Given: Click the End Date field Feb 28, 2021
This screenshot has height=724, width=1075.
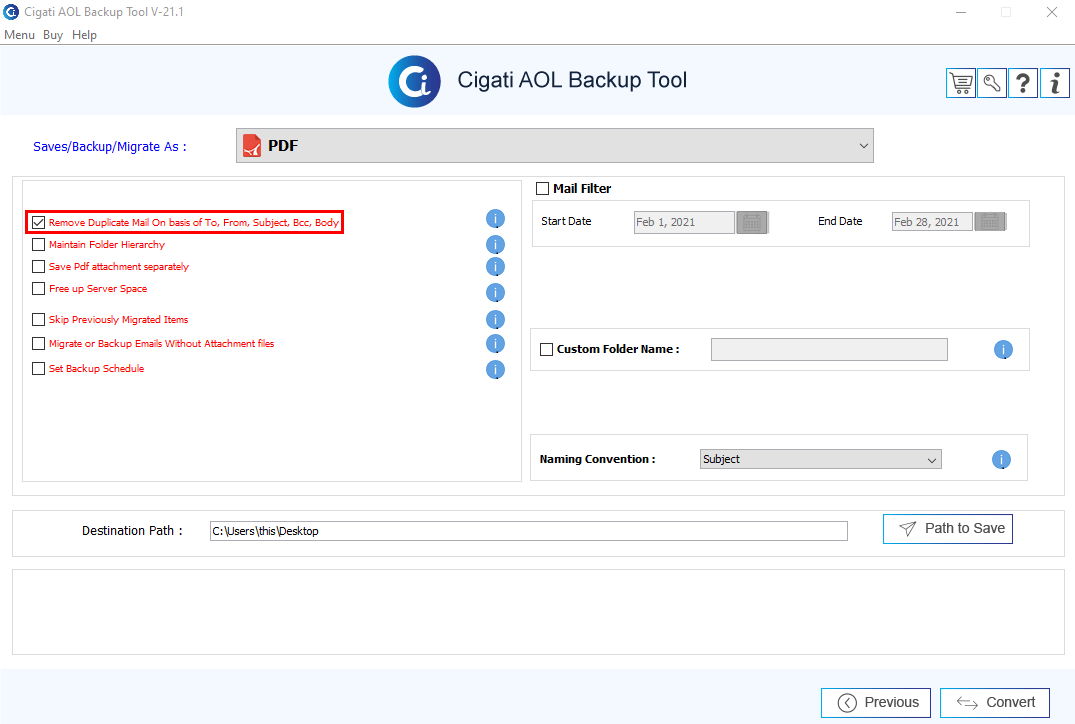Looking at the screenshot, I should tap(932, 222).
